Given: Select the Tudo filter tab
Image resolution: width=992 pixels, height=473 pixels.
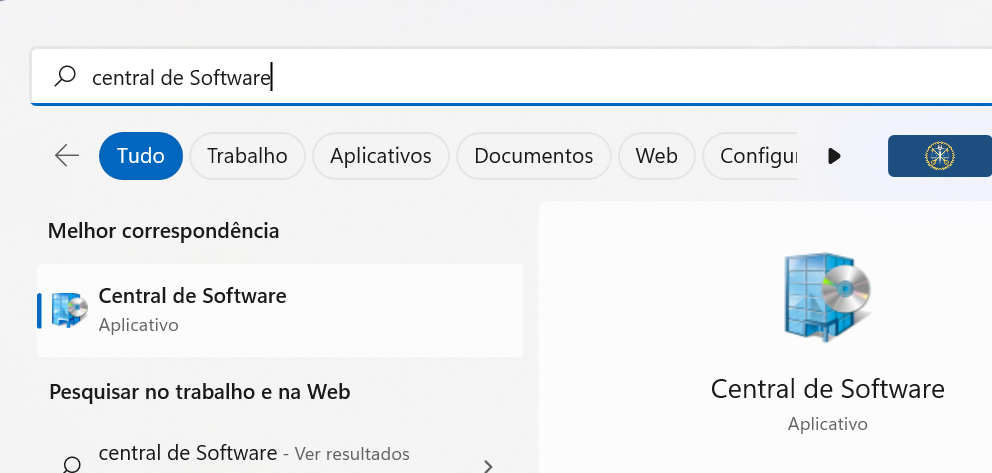Looking at the screenshot, I should 140,156.
